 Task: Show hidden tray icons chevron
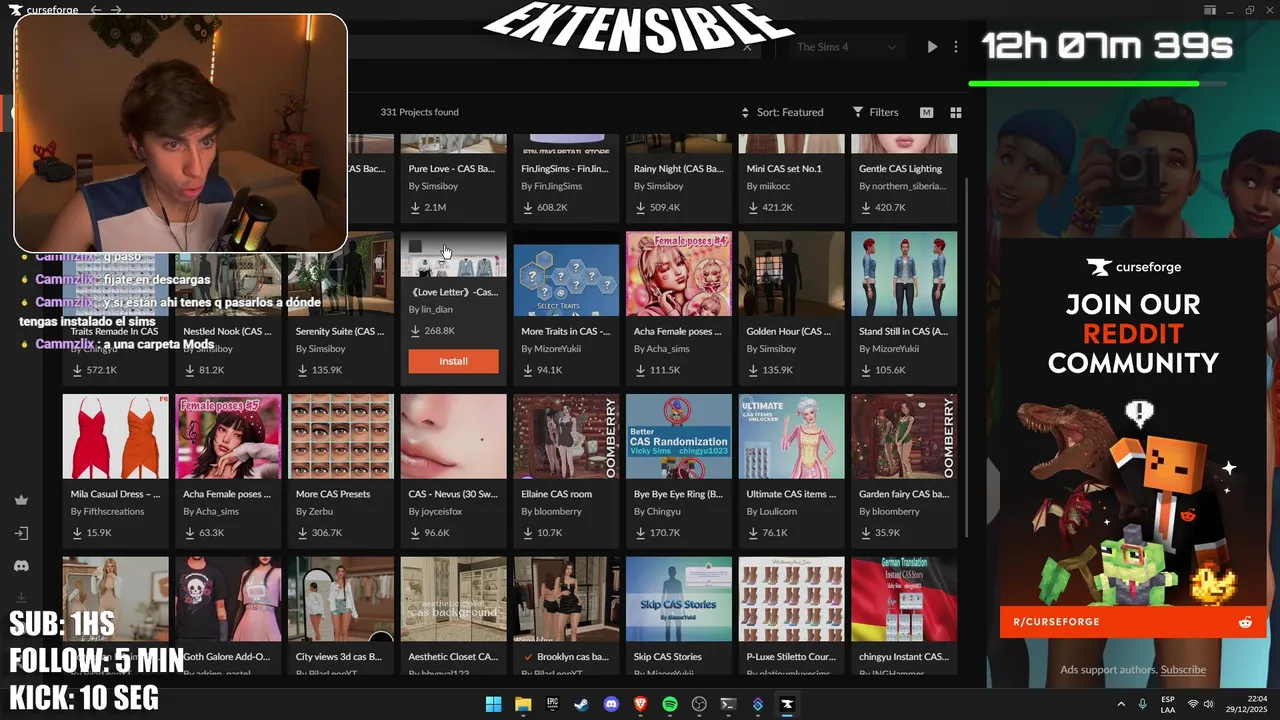pos(1120,704)
